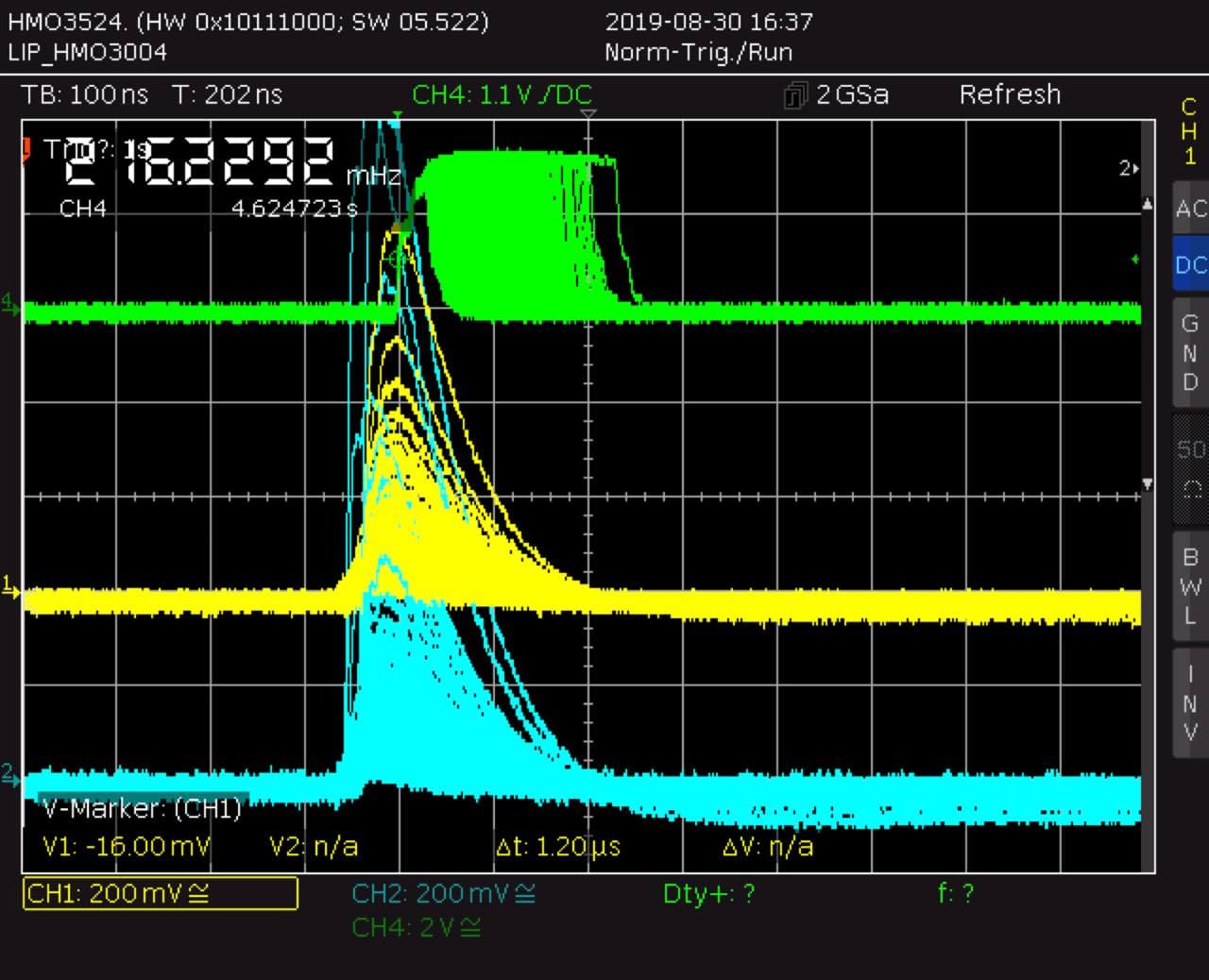The width and height of the screenshot is (1209, 980).
Task: Click the scroll-down arrow beside waveform
Action: pyautogui.click(x=1148, y=483)
